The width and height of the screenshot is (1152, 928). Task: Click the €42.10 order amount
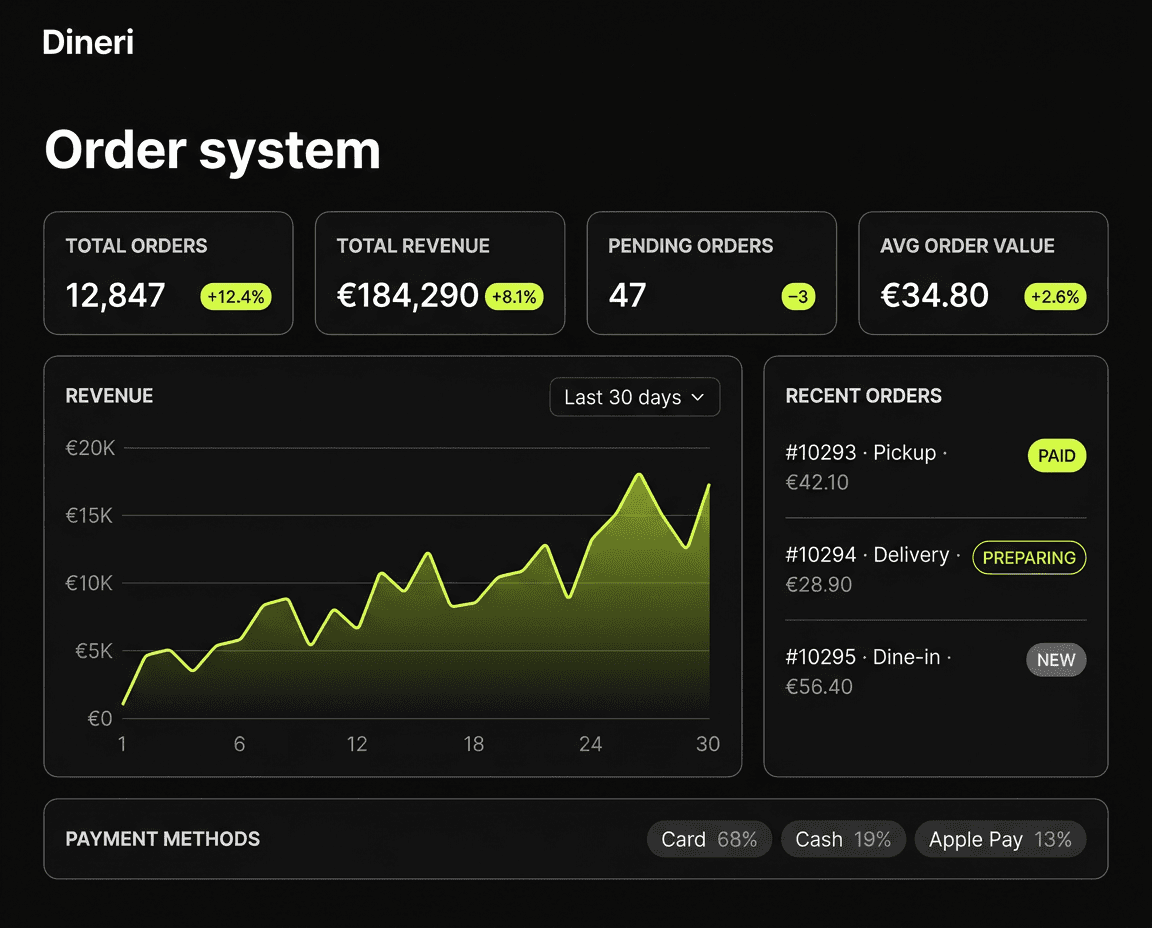817,482
